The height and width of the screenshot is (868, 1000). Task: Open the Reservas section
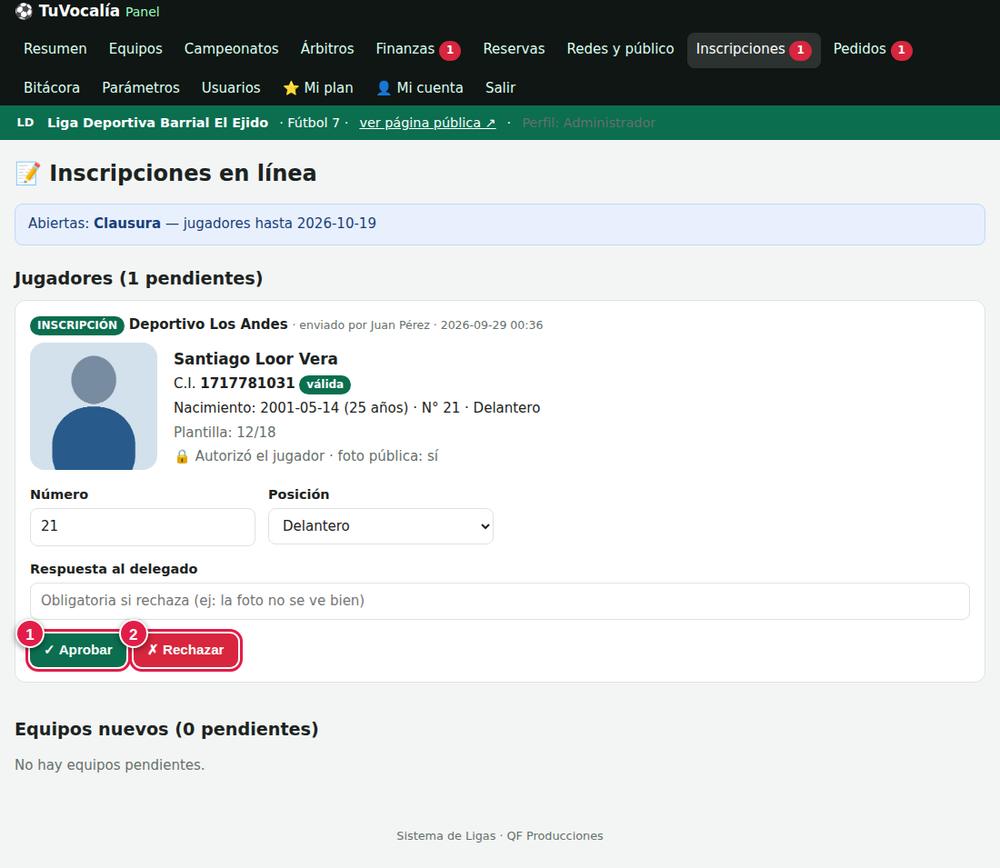pos(513,49)
